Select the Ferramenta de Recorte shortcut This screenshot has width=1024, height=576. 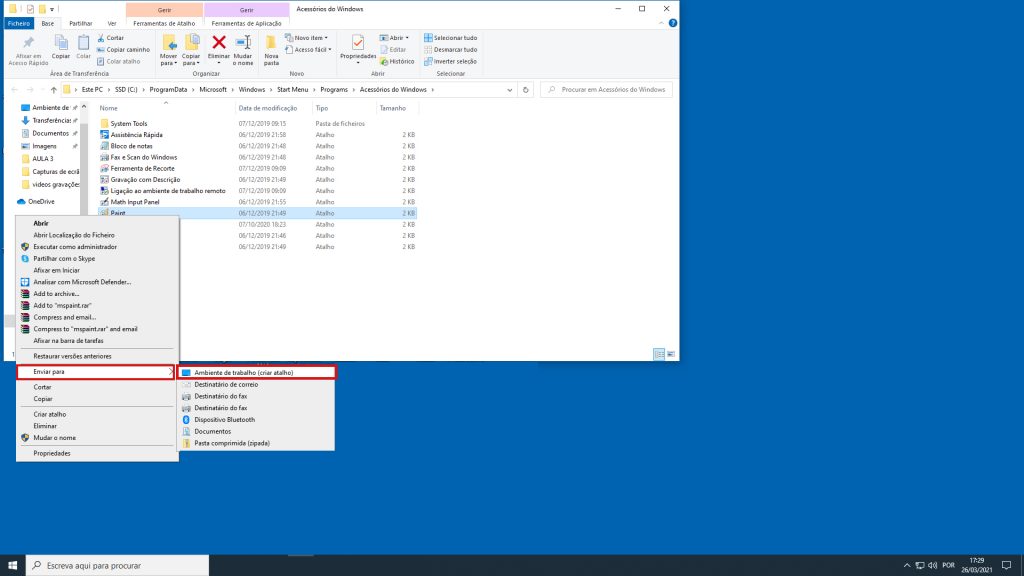pyautogui.click(x=142, y=168)
